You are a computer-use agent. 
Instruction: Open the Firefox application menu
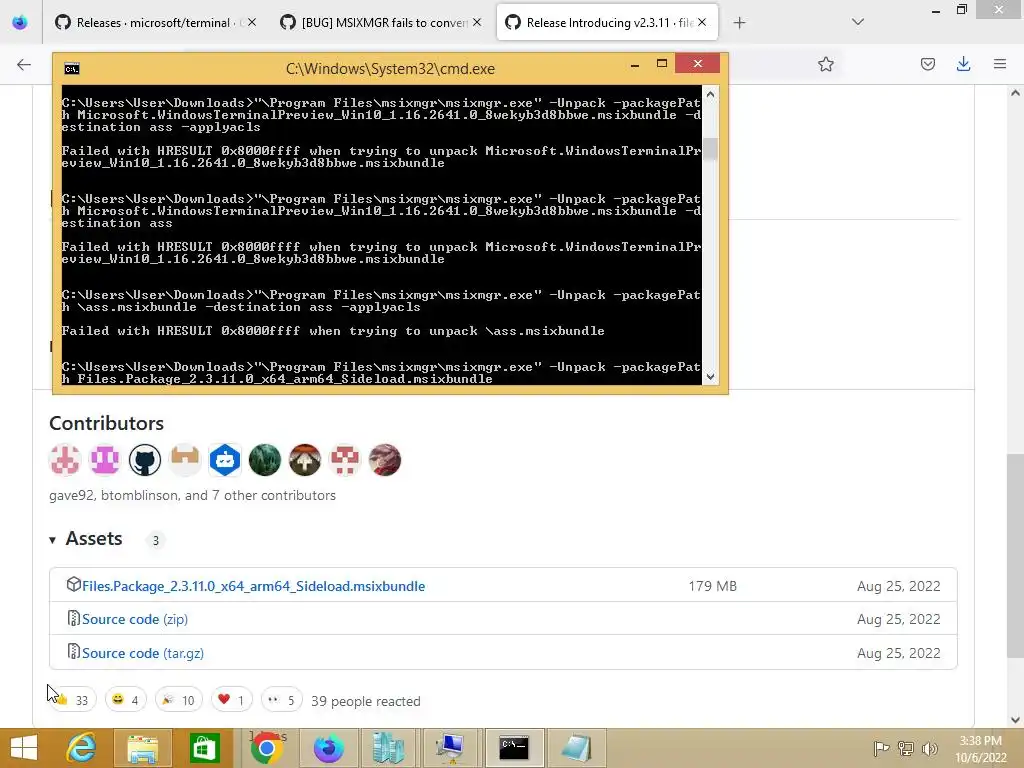click(x=1000, y=64)
